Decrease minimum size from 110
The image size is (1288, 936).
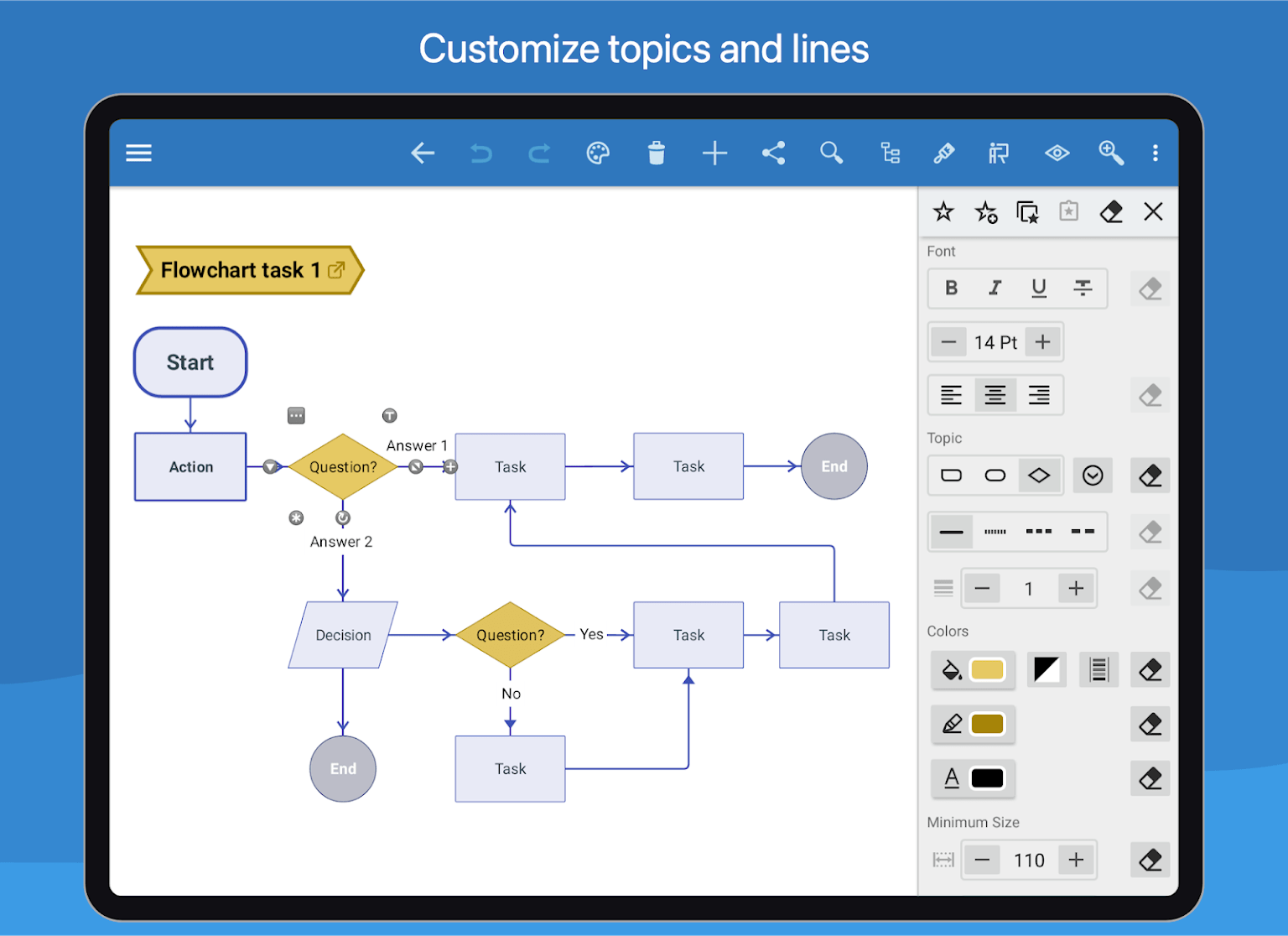click(982, 860)
